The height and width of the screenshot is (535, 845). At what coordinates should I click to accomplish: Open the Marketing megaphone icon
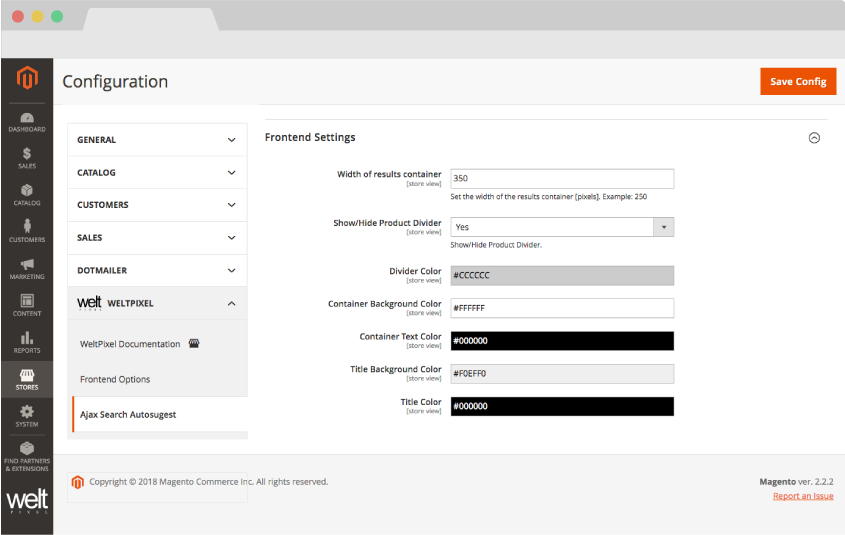(x=27, y=268)
